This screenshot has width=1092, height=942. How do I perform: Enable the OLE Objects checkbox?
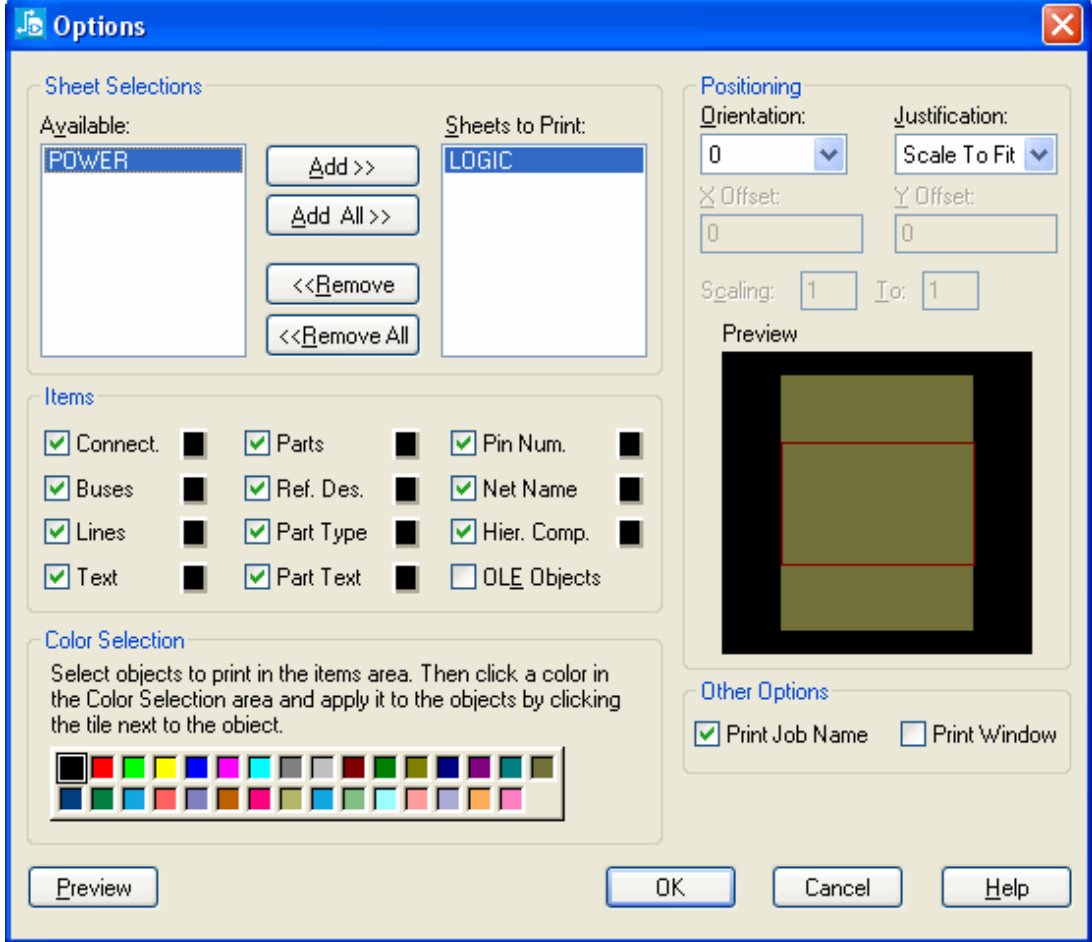click(x=463, y=578)
